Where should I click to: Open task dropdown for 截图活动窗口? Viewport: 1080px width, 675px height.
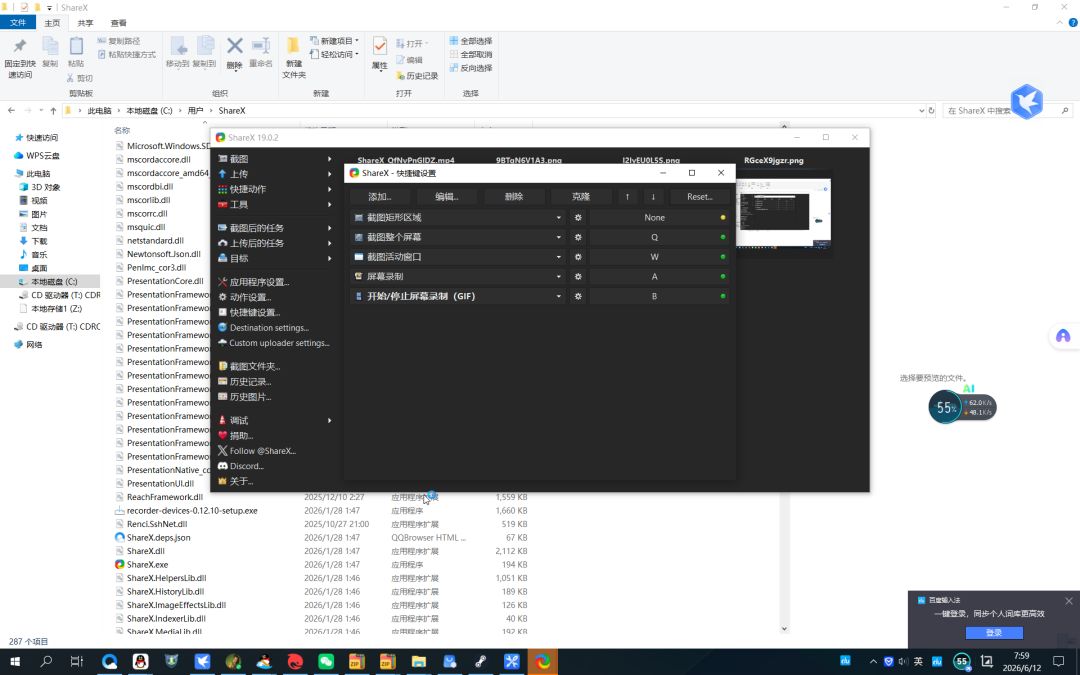[559, 257]
